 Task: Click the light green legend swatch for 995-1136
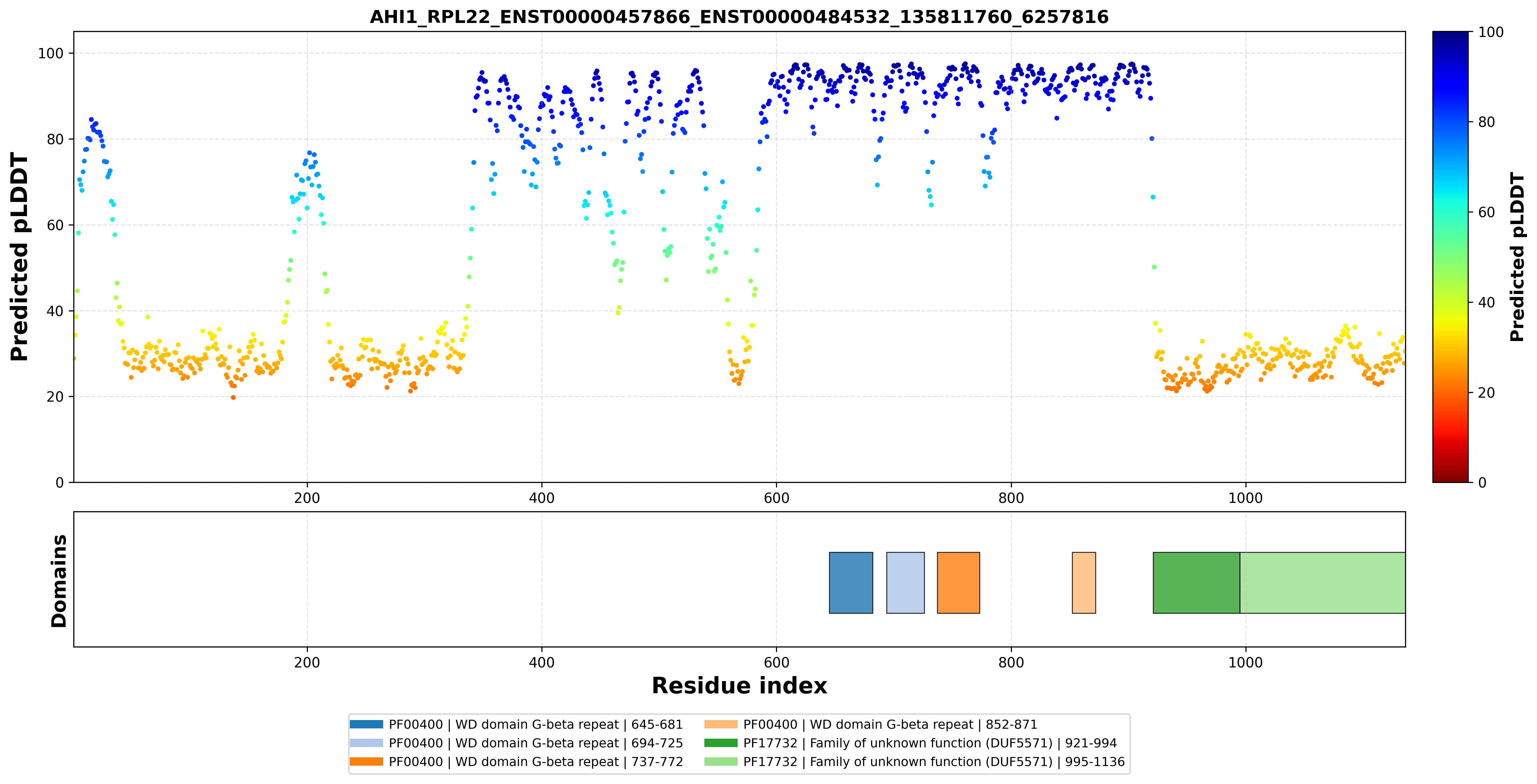pyautogui.click(x=721, y=761)
